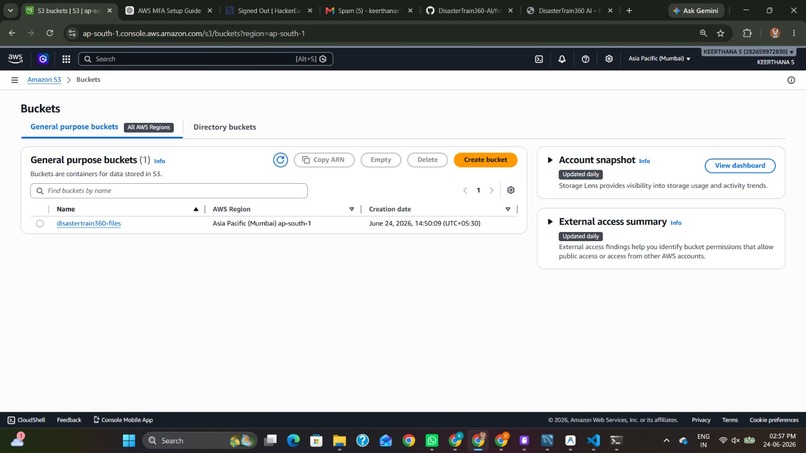Refresh the general purpose buckets list
Screen dimensions: 806x453
(280, 160)
